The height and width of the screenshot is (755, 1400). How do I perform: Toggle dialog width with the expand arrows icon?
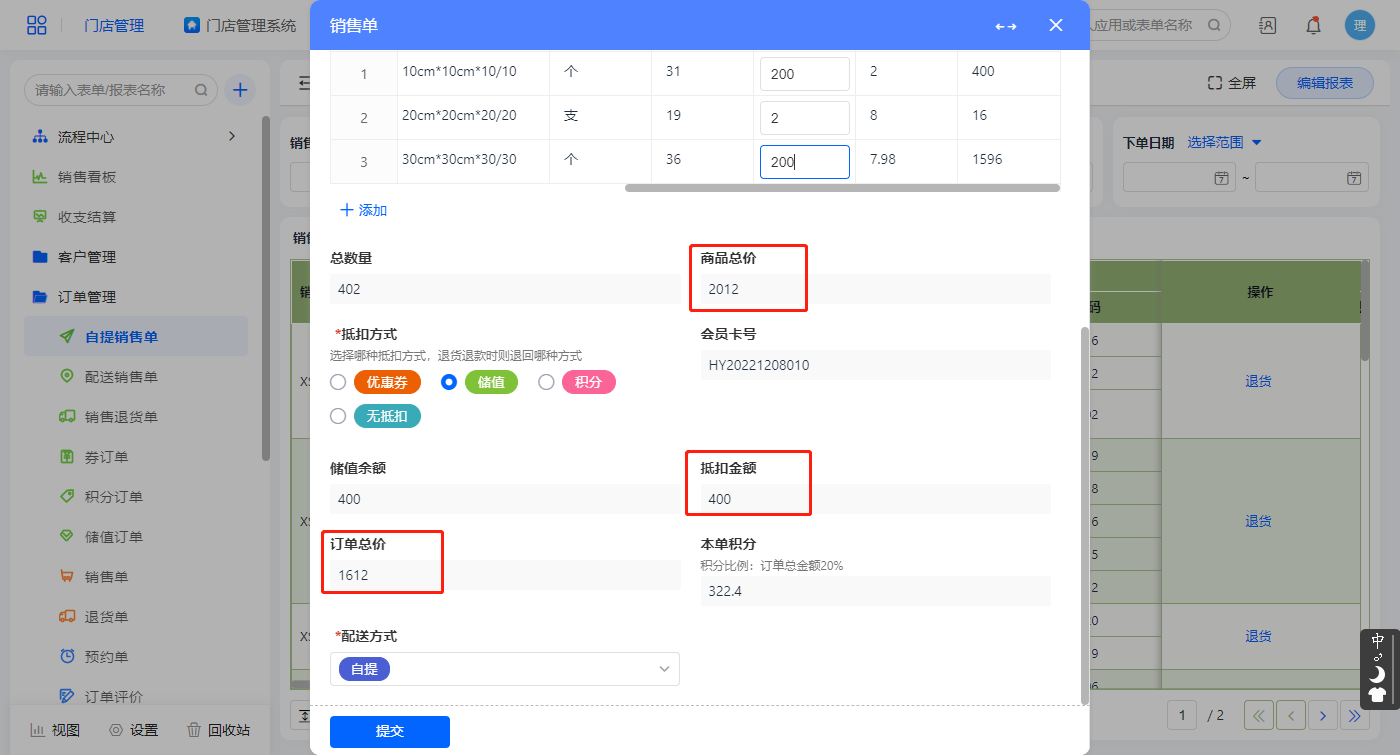pos(1006,26)
